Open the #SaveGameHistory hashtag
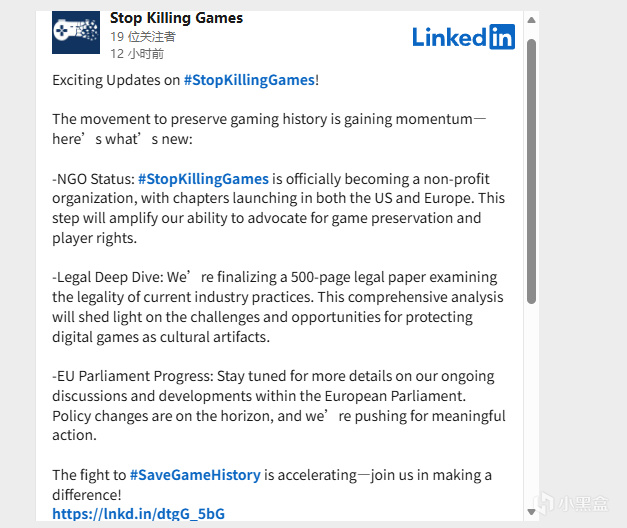The image size is (627, 528). point(195,475)
